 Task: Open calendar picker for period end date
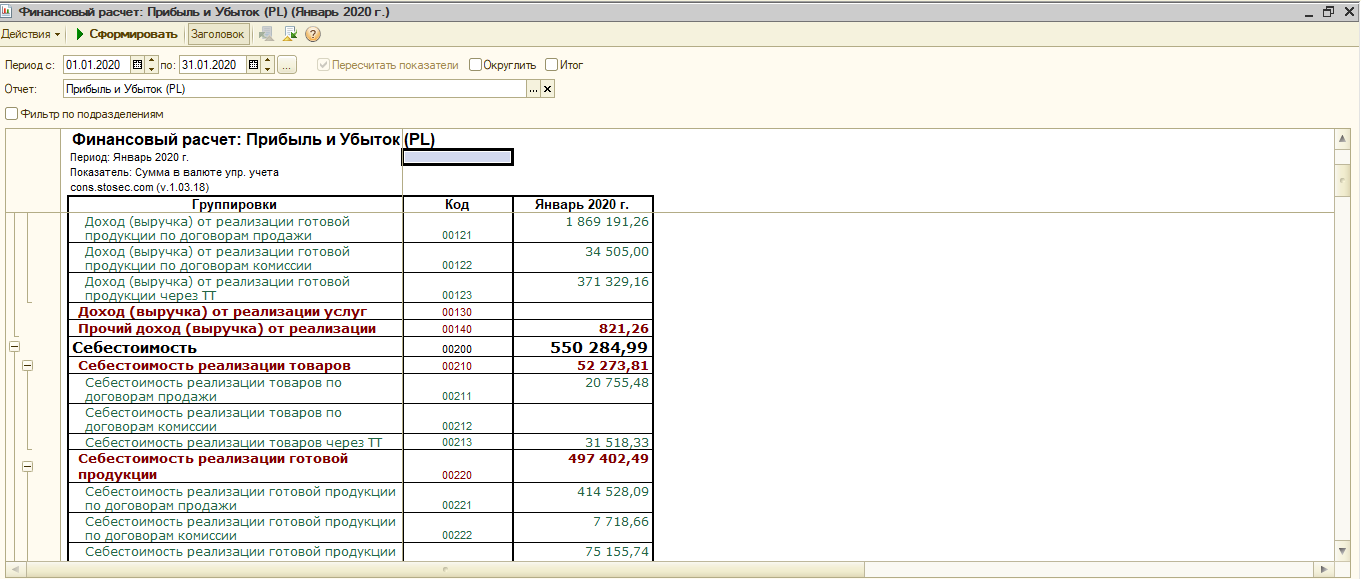pos(253,65)
